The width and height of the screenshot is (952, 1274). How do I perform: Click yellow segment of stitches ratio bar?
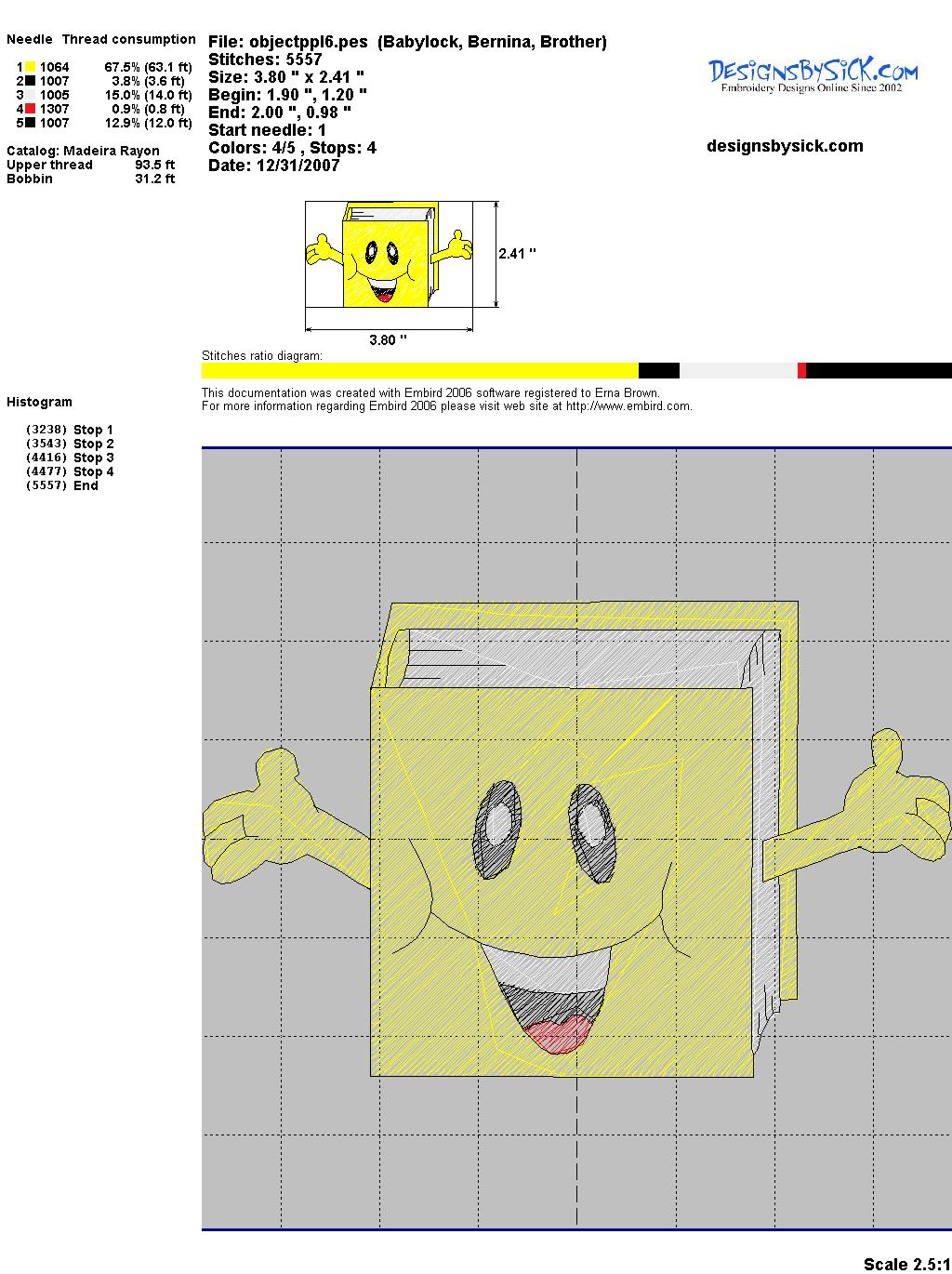[419, 370]
